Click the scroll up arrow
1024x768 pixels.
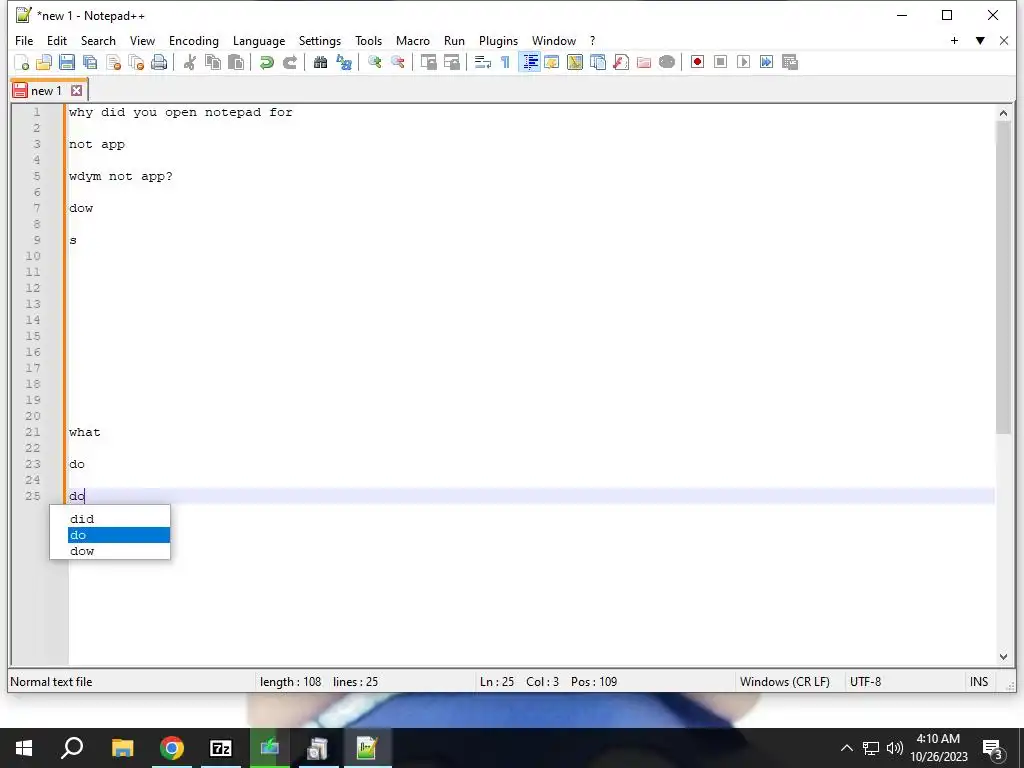coord(1003,113)
